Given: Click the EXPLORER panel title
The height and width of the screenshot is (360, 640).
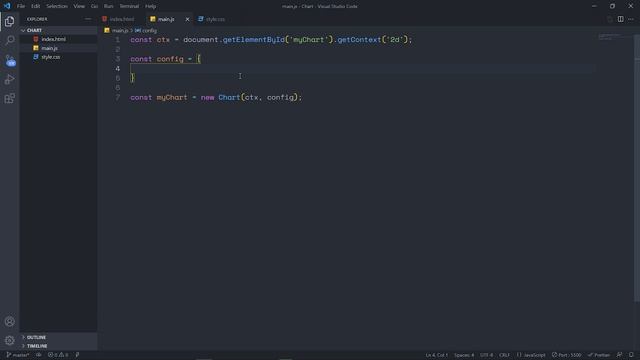Looking at the screenshot, I should coord(37,19).
